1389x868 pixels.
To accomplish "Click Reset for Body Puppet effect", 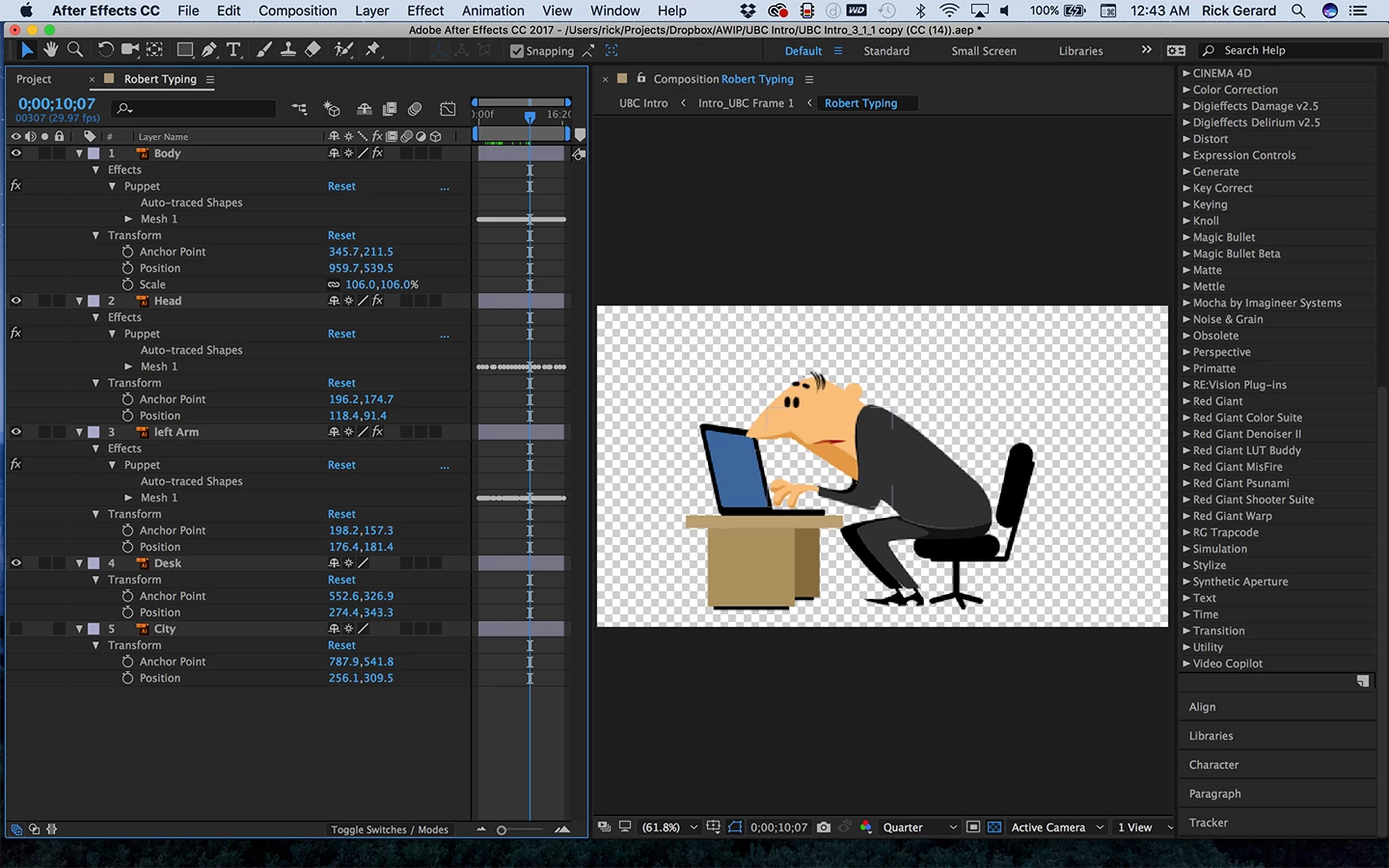I will coord(341,186).
